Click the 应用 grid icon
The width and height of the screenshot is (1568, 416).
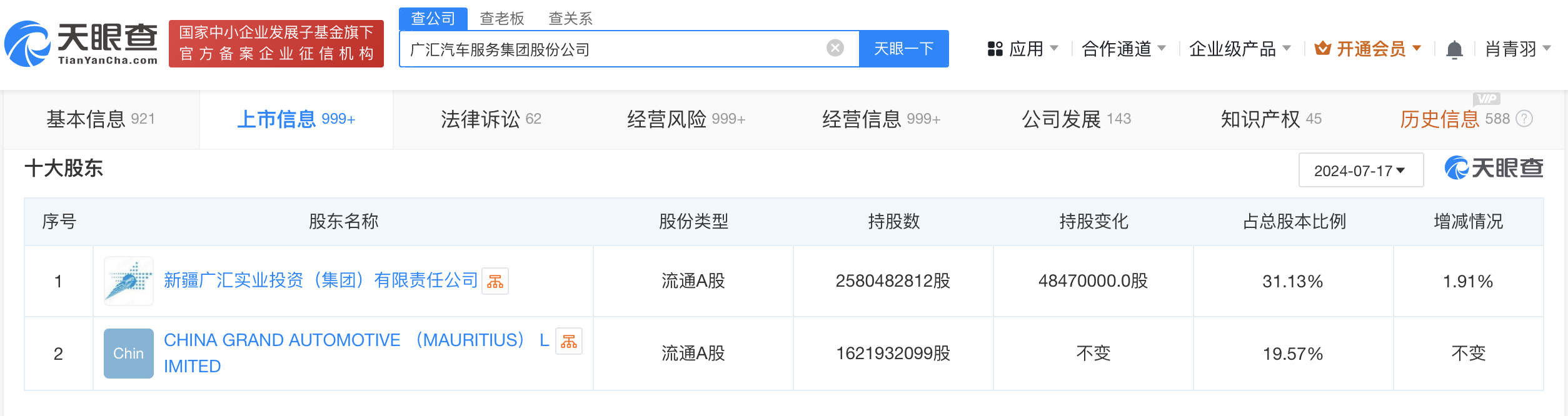[995, 49]
